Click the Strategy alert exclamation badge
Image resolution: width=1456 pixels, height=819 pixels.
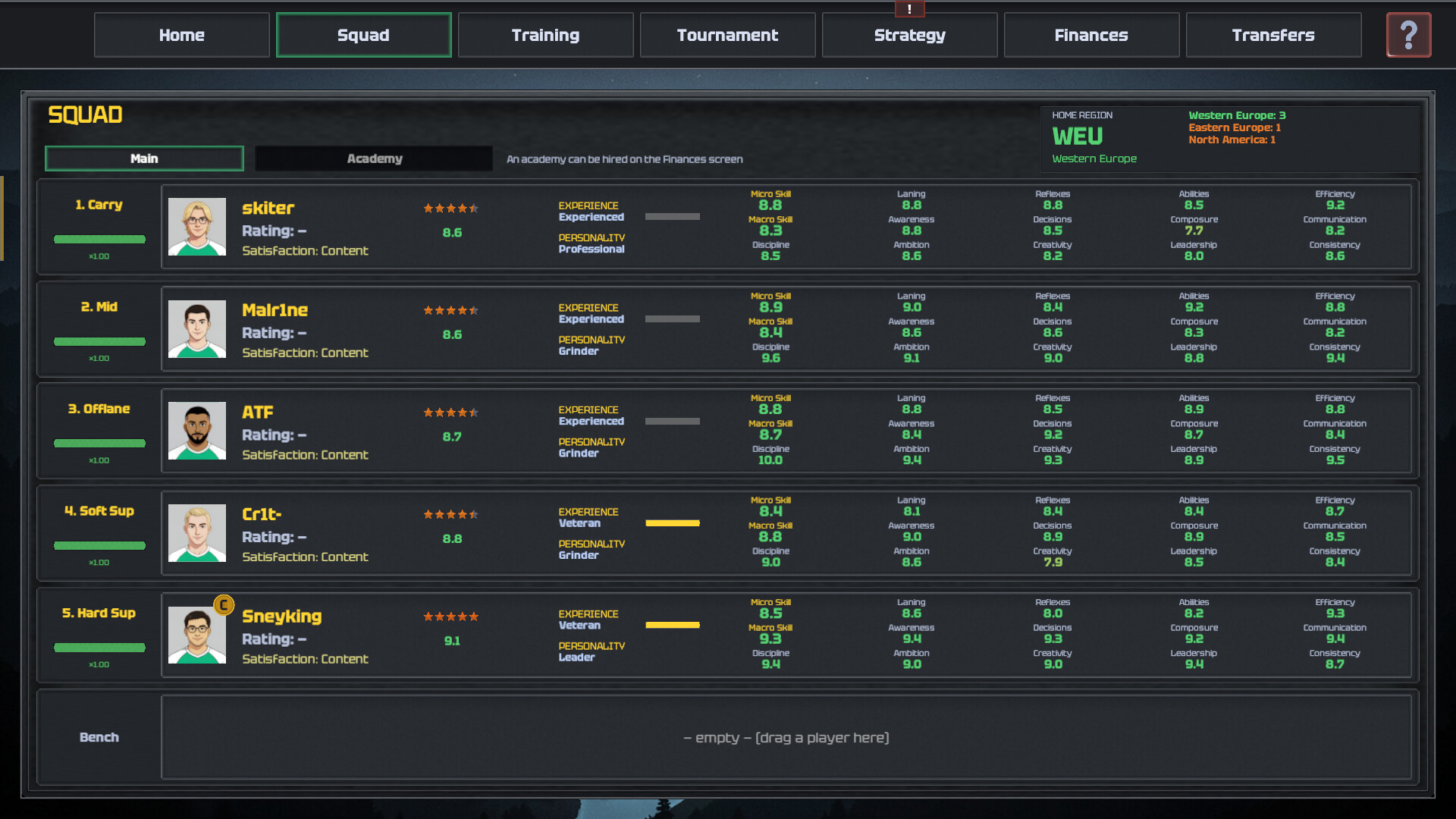[x=909, y=9]
